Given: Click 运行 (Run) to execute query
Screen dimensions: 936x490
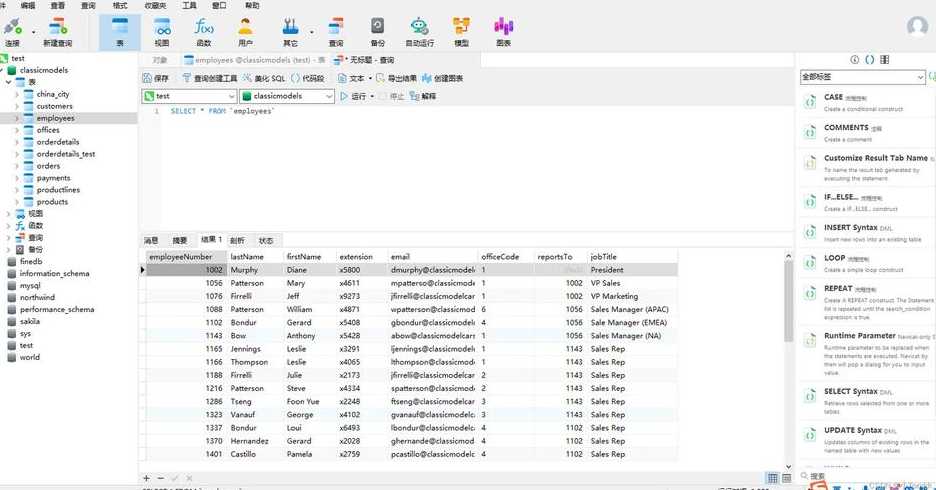Looking at the screenshot, I should [x=353, y=96].
